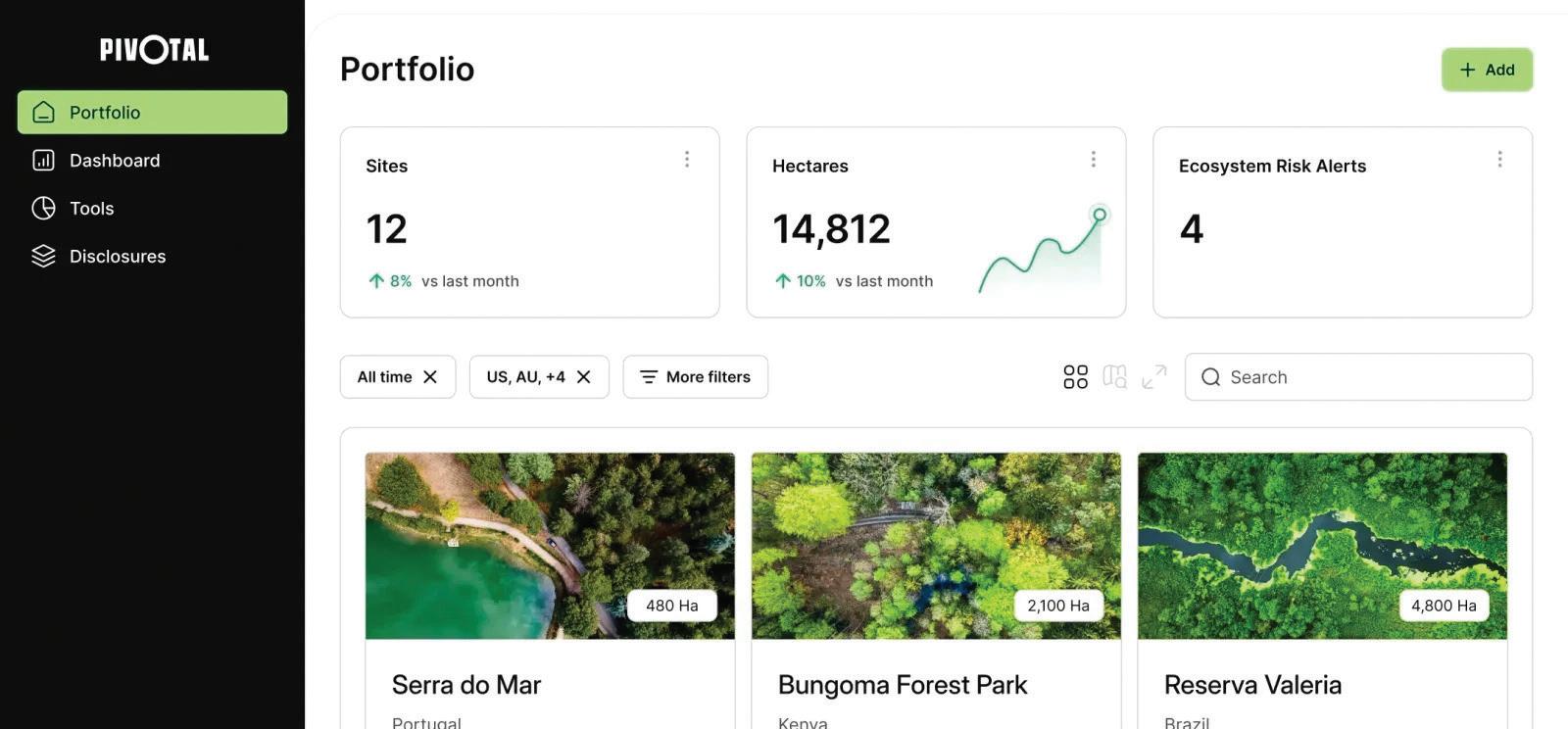Click the Dashboard chart icon in sidebar

coord(43,161)
